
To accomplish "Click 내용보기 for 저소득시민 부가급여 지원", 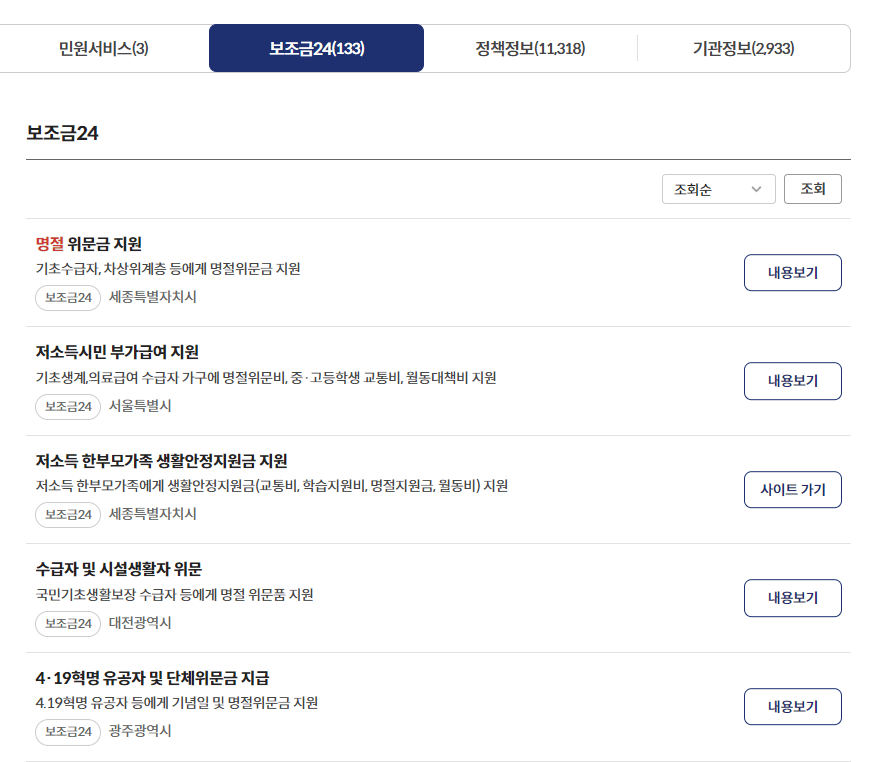I will click(792, 381).
